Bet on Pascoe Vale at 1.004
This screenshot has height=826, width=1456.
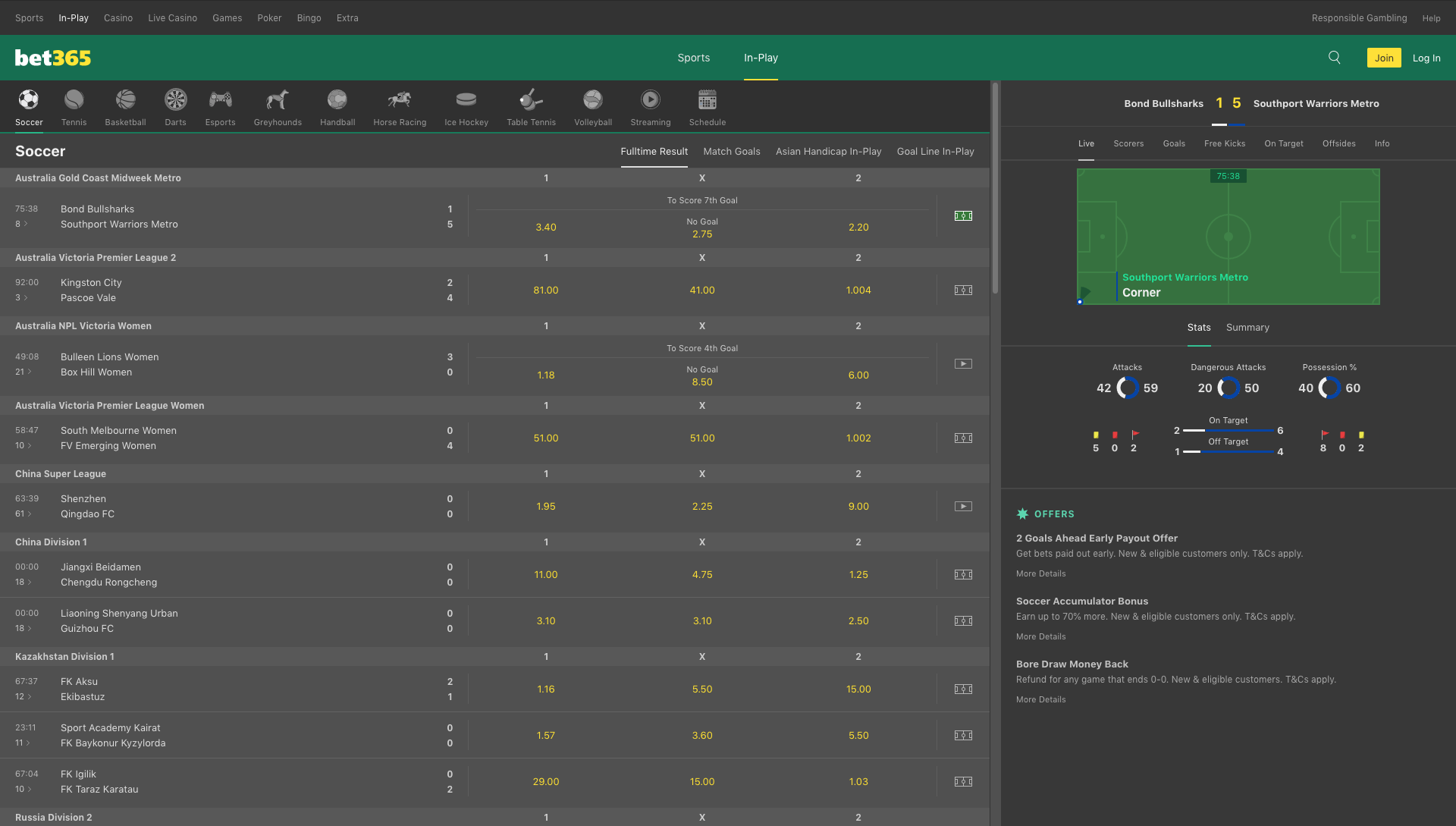coord(858,290)
